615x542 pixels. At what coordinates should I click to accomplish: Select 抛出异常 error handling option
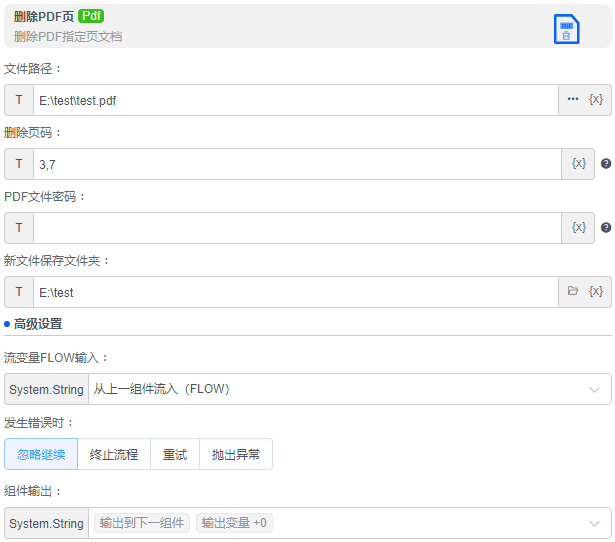pos(236,454)
